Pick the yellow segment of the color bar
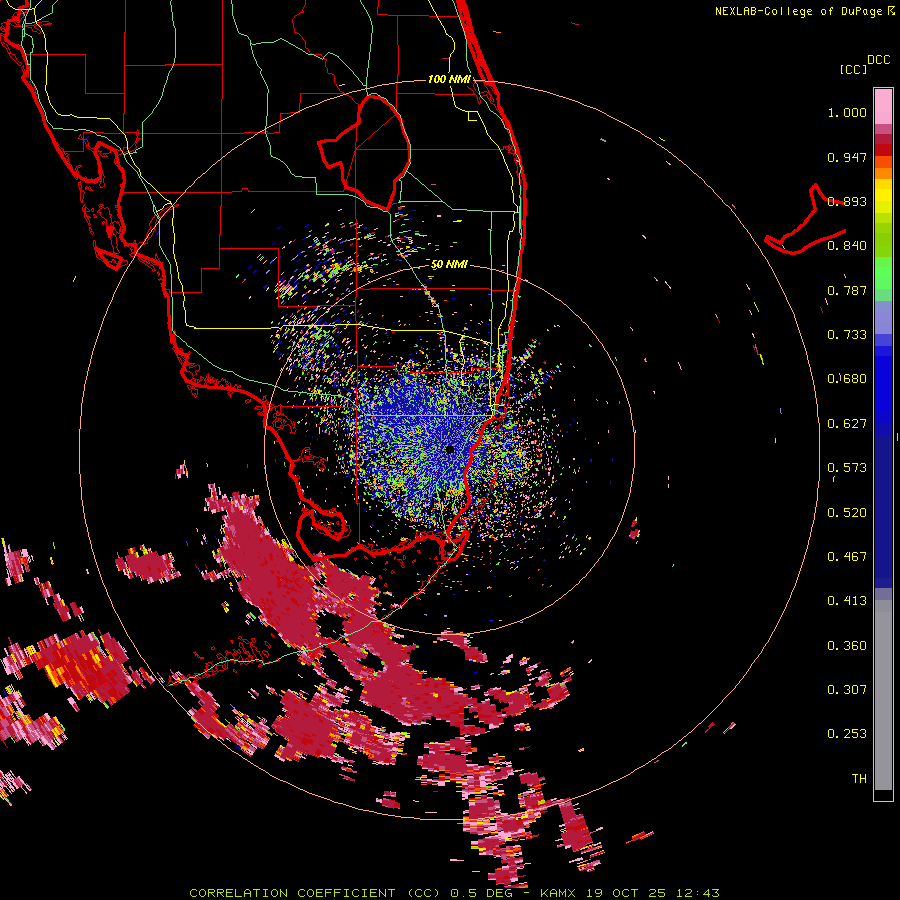 coord(883,196)
